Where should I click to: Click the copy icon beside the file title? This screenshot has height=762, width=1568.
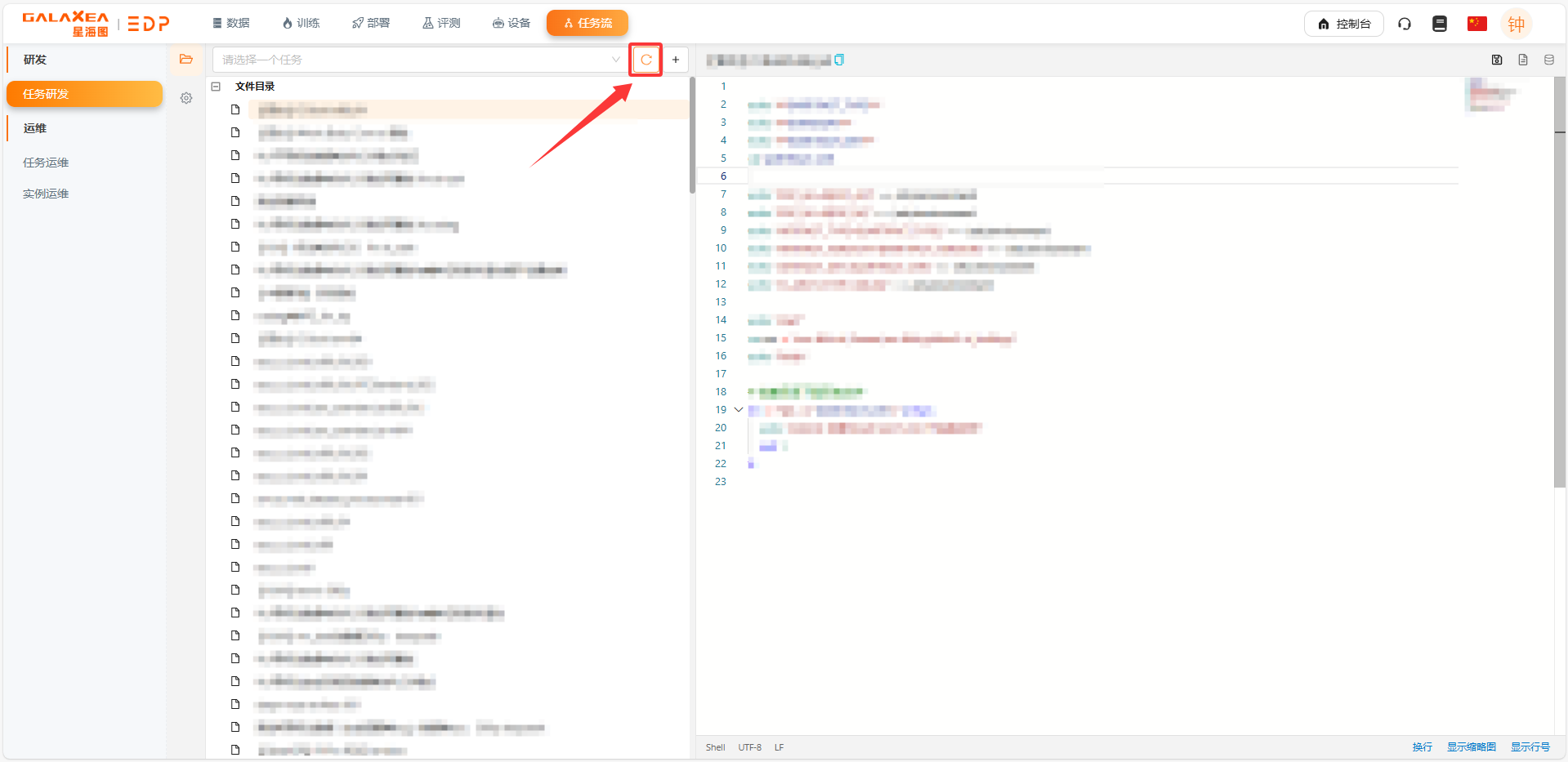click(x=839, y=60)
